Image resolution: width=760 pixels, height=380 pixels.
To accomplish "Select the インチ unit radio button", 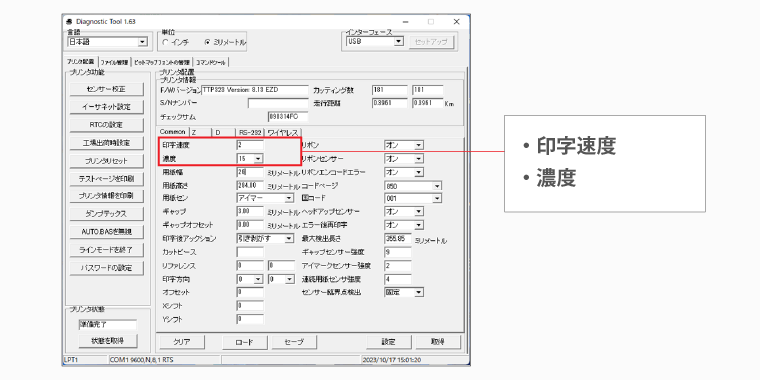I will click(x=166, y=43).
